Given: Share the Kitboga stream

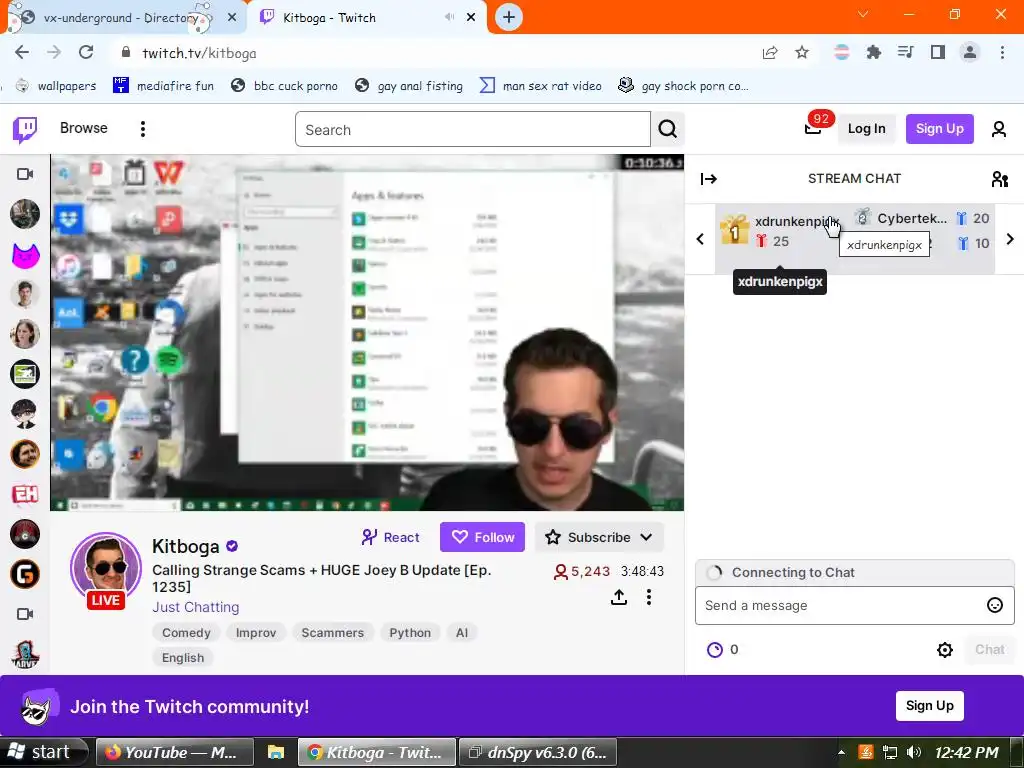Looking at the screenshot, I should (619, 597).
